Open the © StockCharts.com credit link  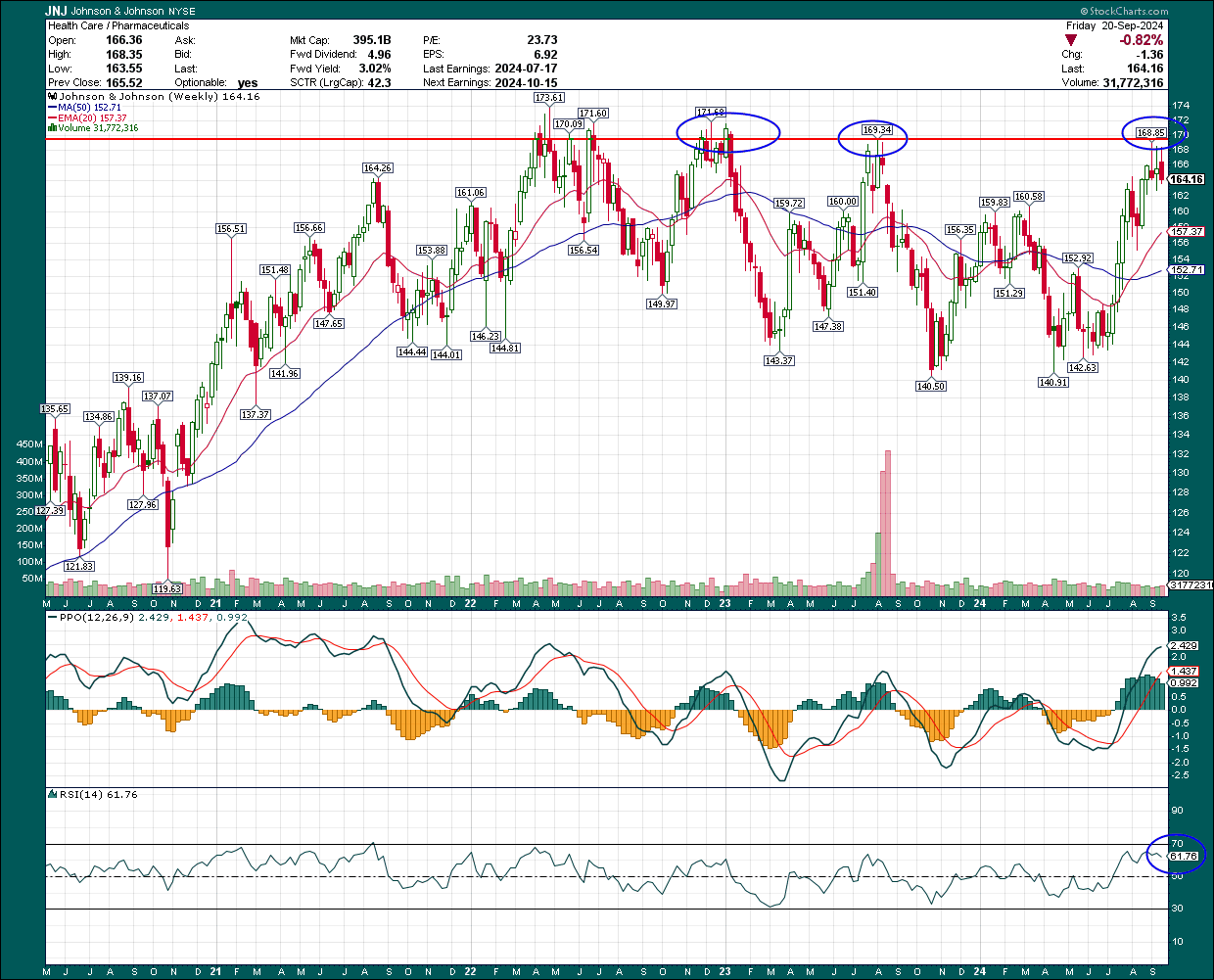coord(1125,11)
